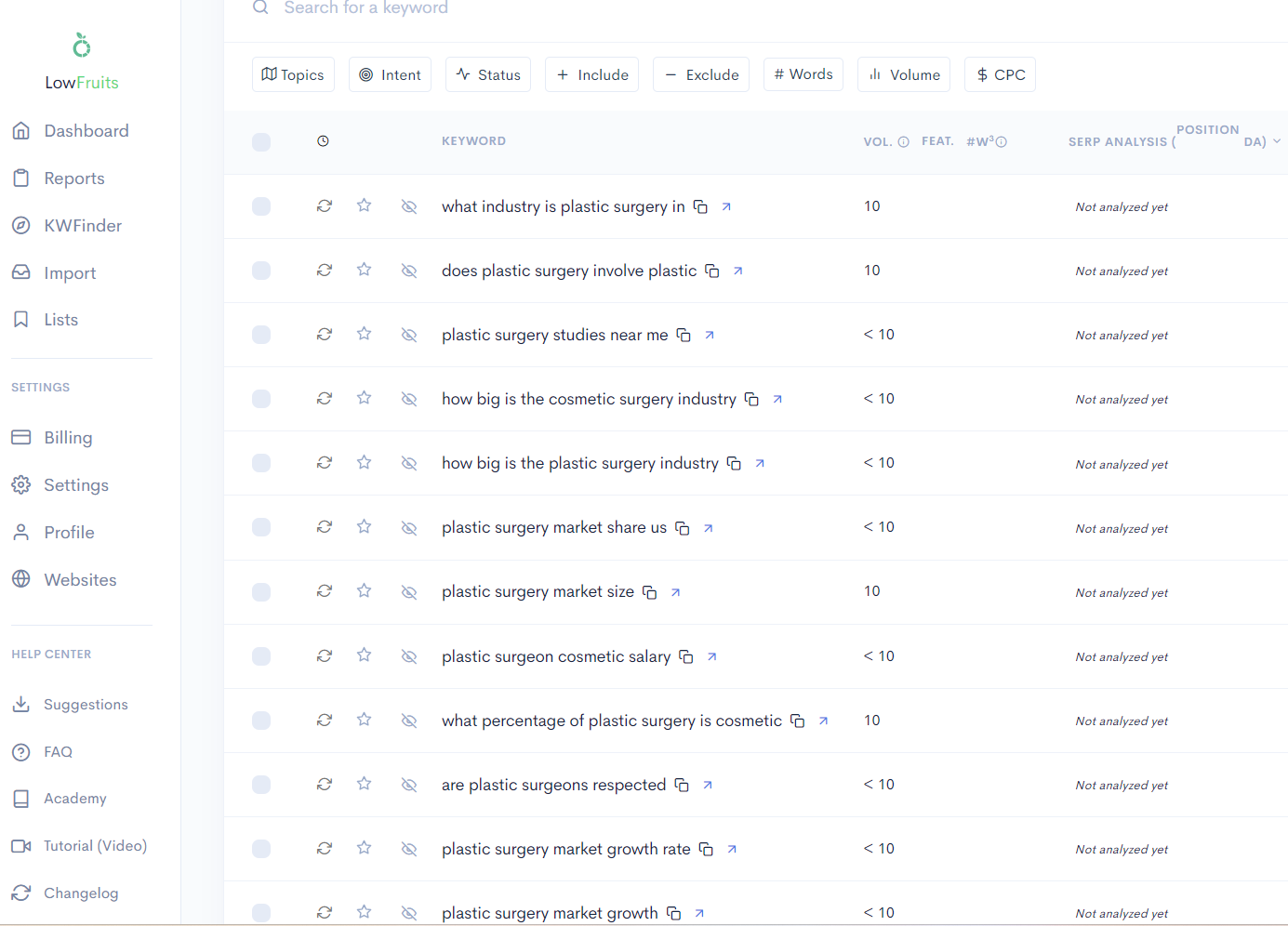This screenshot has width=1288, height=926.
Task: Open the Topics filter dropdown
Action: [x=293, y=74]
